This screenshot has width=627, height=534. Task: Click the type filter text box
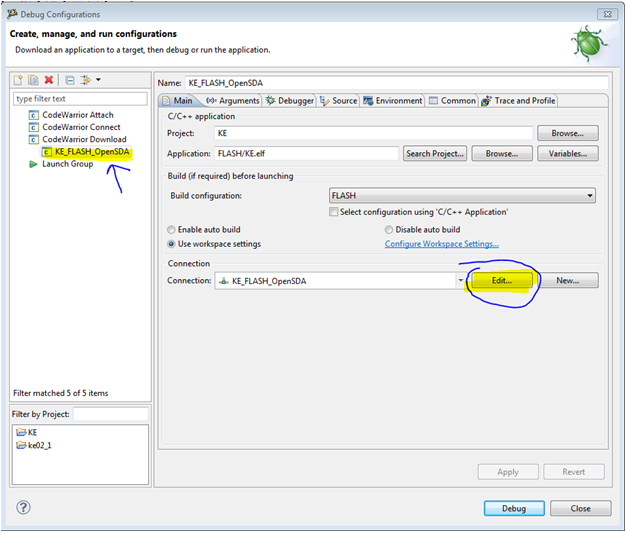(80, 99)
